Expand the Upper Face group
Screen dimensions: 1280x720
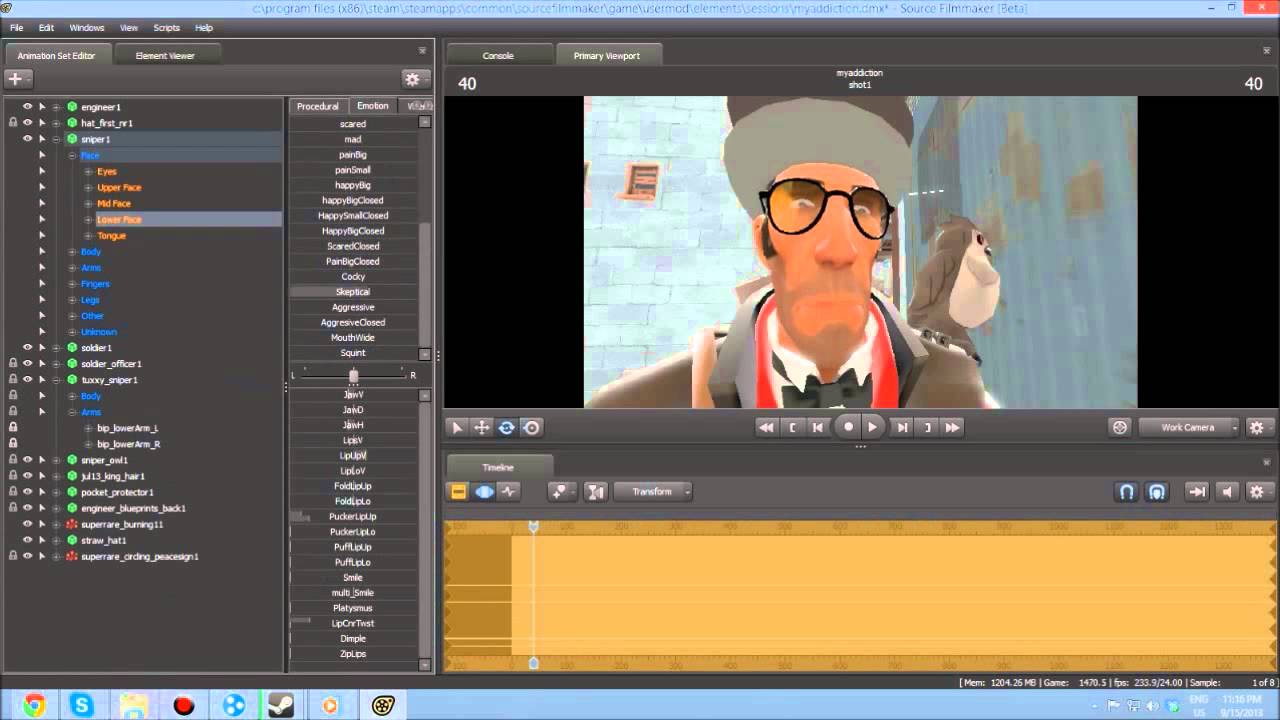click(89, 187)
